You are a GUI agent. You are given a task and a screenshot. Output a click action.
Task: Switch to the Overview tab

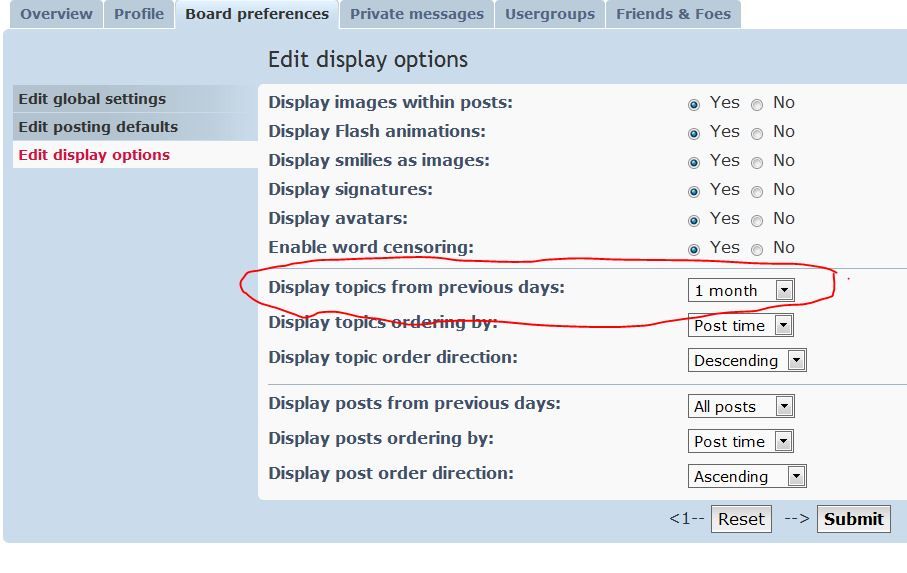click(x=56, y=14)
